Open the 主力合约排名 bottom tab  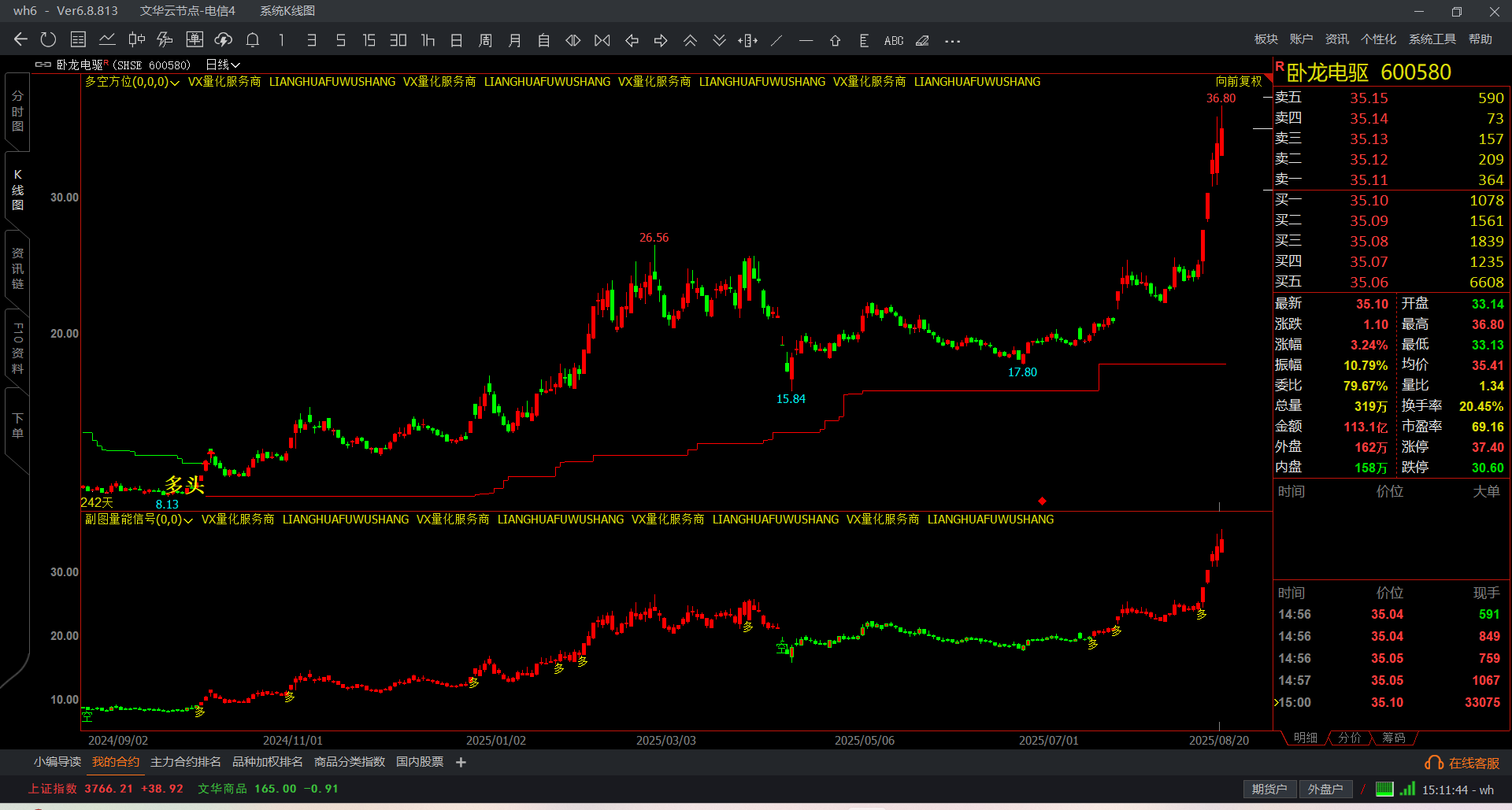tap(186, 762)
